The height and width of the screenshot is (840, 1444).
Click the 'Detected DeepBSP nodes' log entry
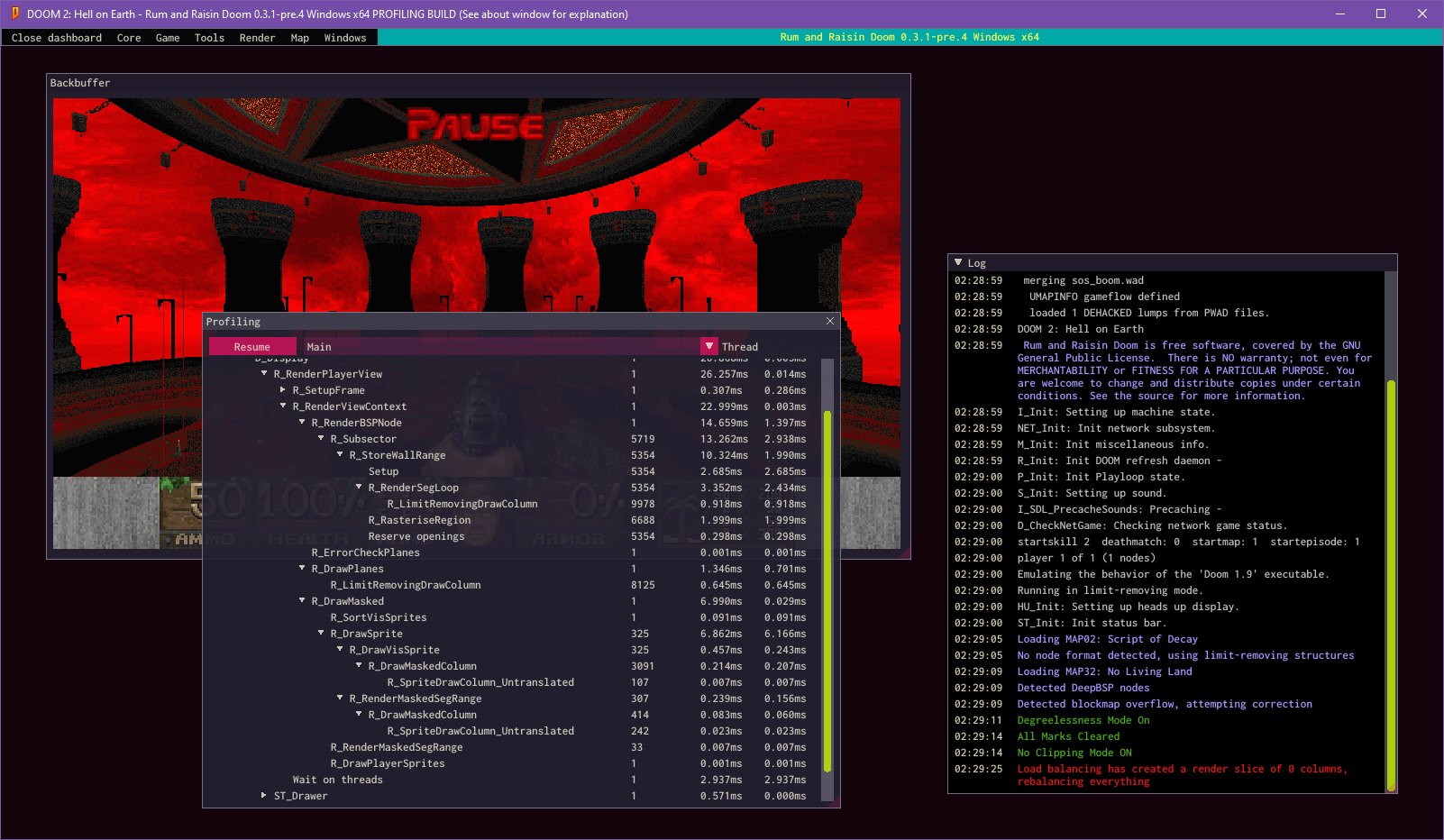point(1083,688)
